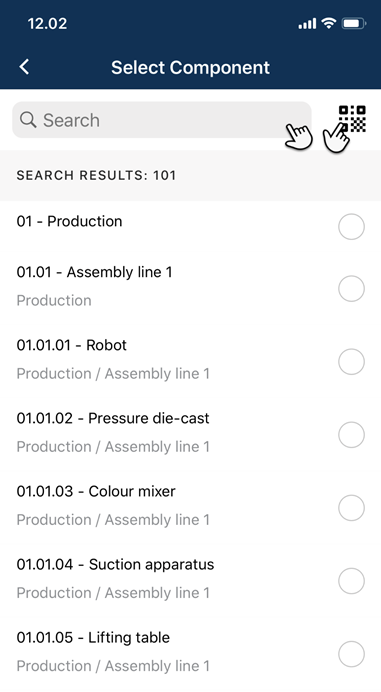381x692 pixels.
Task: Tap the back arrow in header
Action: (x=24, y=67)
